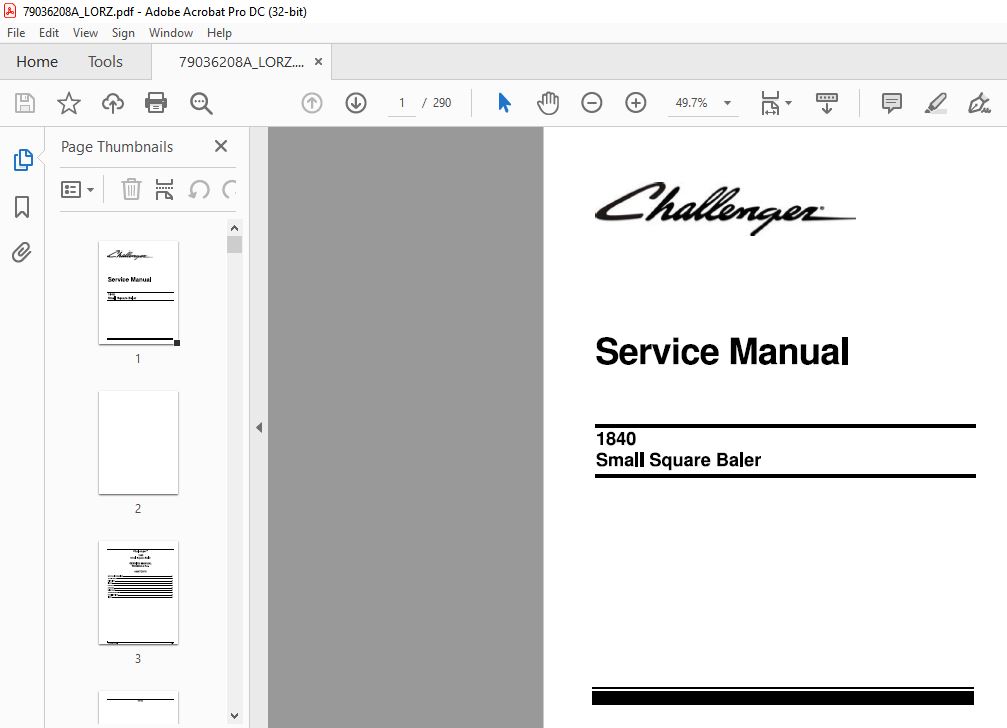Activate the Hand pan tool

coord(548,103)
